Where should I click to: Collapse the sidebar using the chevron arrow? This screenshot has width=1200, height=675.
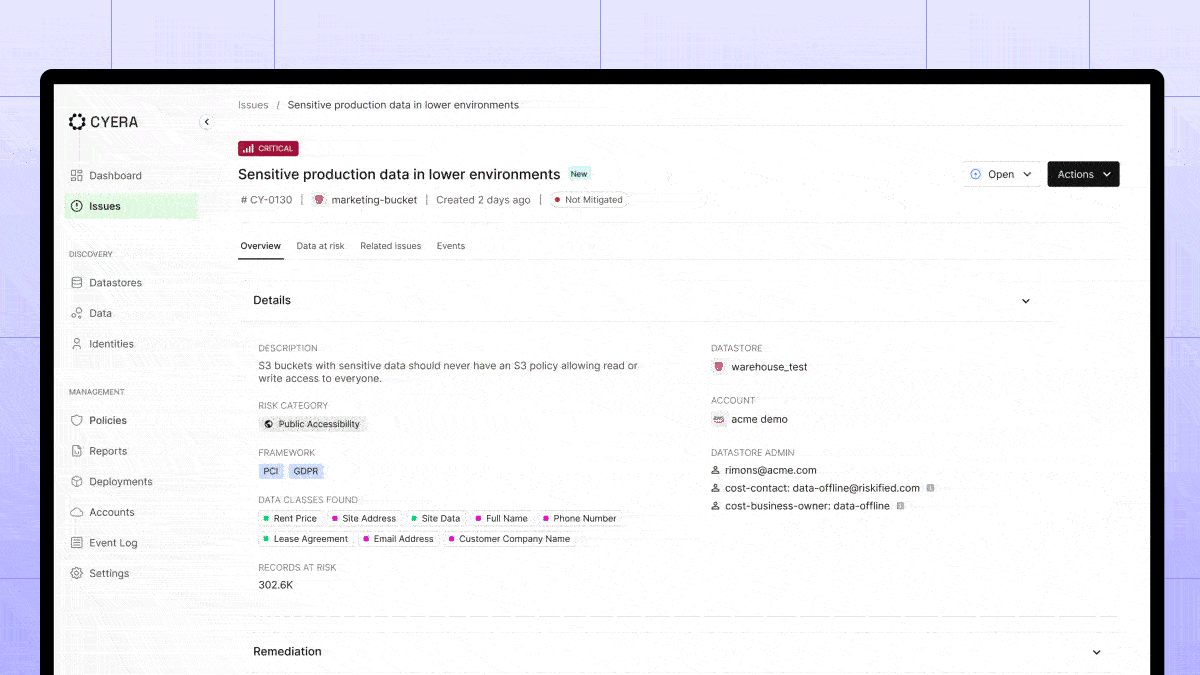coord(207,121)
